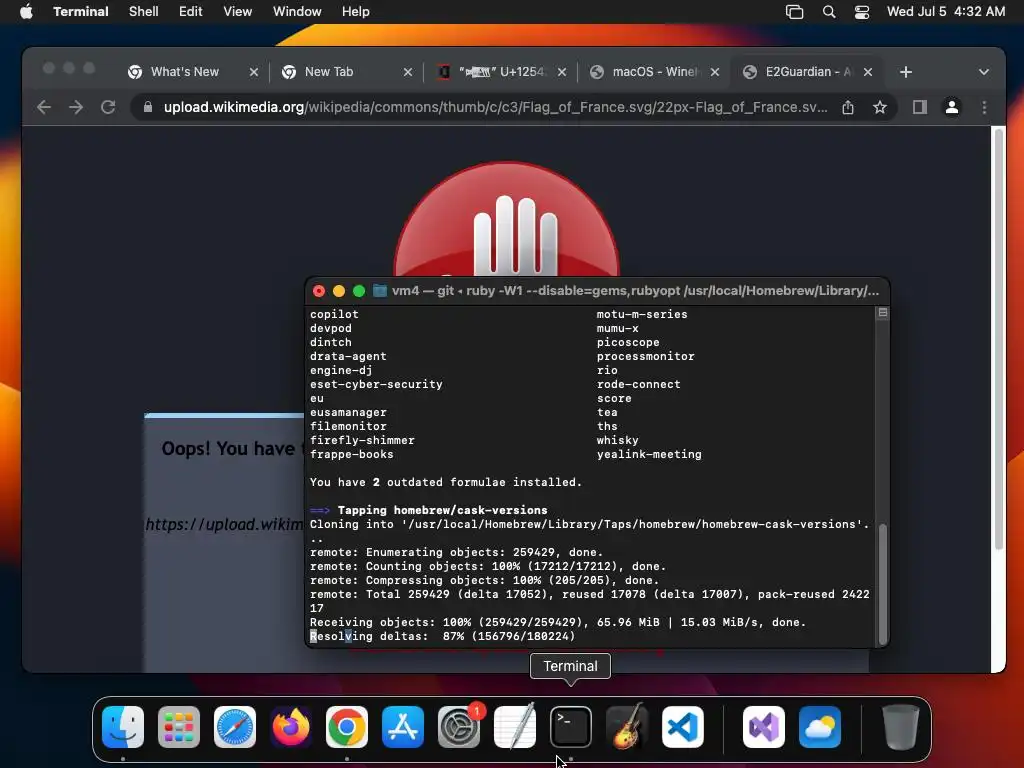1024x768 pixels.
Task: Open Launchpad in the Dock
Action: 179,727
